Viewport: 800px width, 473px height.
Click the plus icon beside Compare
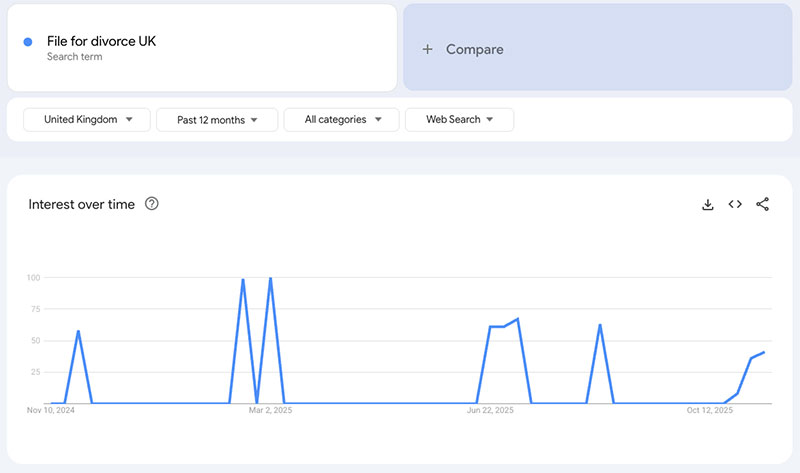427,49
